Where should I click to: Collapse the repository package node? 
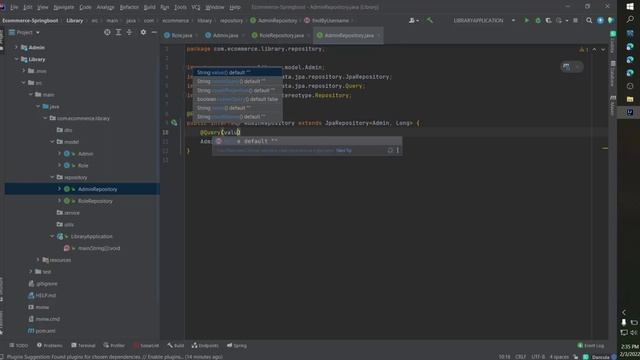[x=53, y=178]
